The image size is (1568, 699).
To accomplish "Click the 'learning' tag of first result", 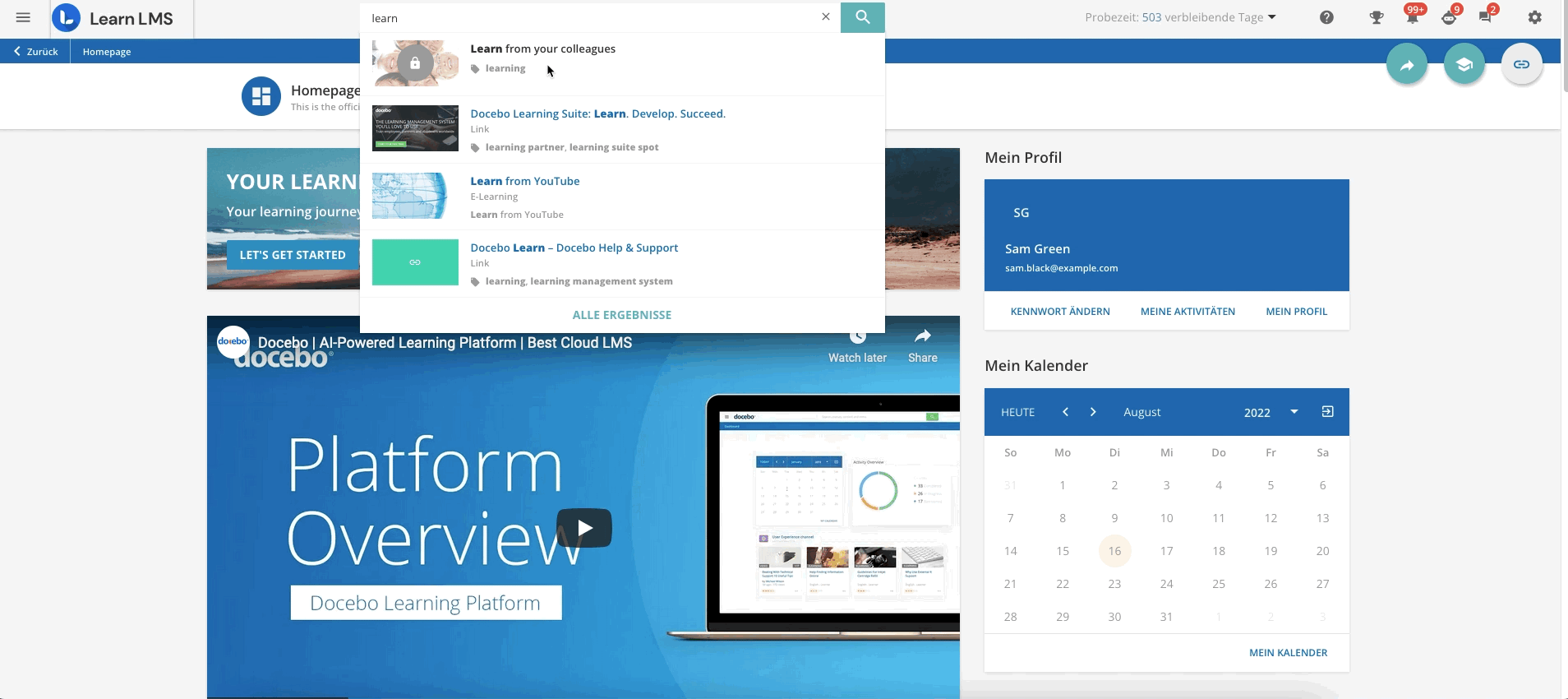I will click(505, 68).
